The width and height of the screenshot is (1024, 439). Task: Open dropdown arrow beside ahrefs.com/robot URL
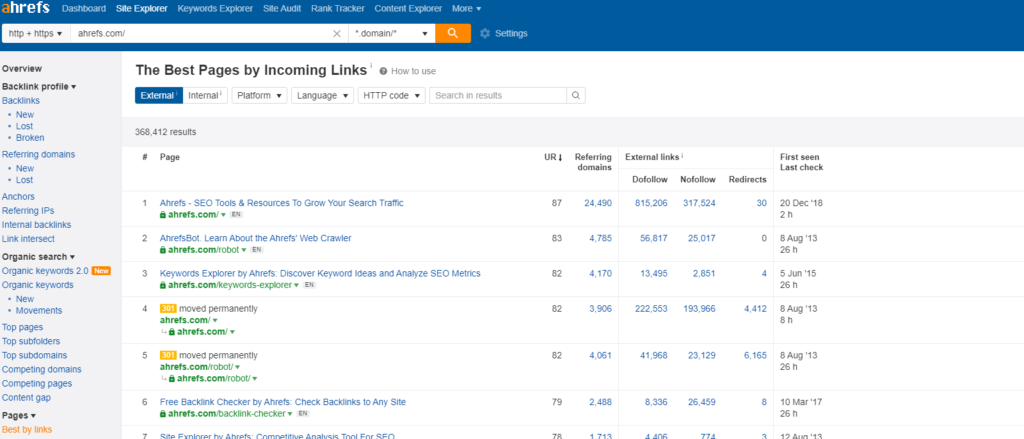244,250
